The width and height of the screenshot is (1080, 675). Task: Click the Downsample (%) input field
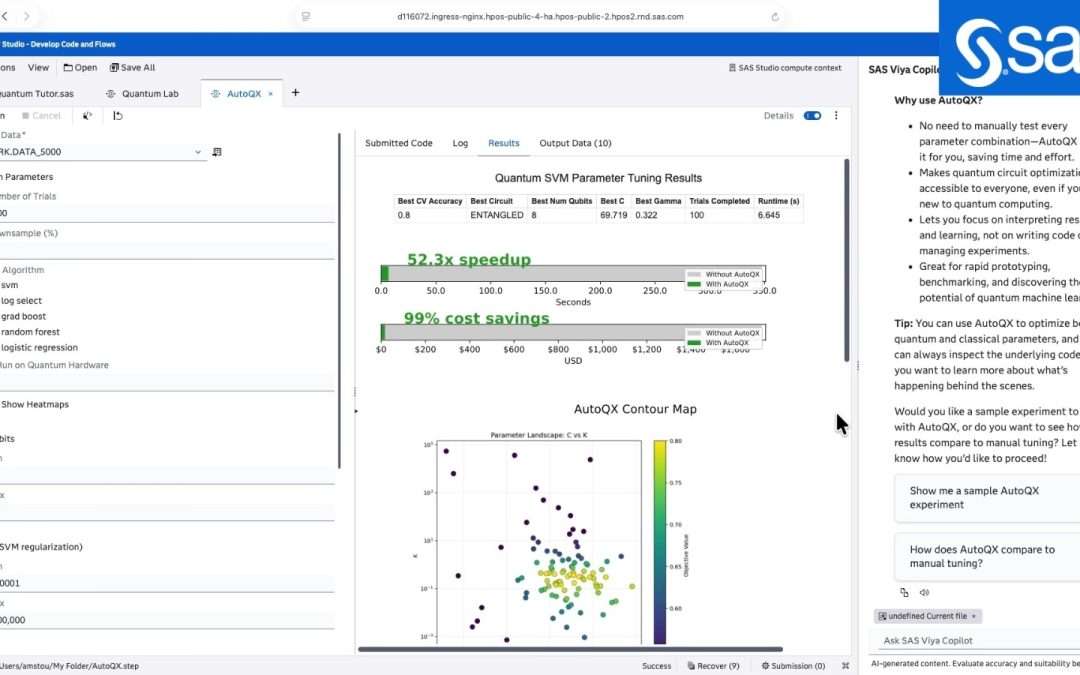tap(167, 249)
